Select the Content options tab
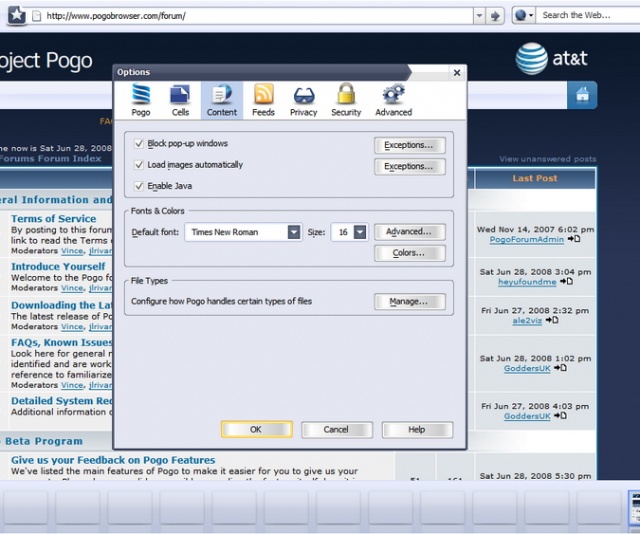 (222, 100)
